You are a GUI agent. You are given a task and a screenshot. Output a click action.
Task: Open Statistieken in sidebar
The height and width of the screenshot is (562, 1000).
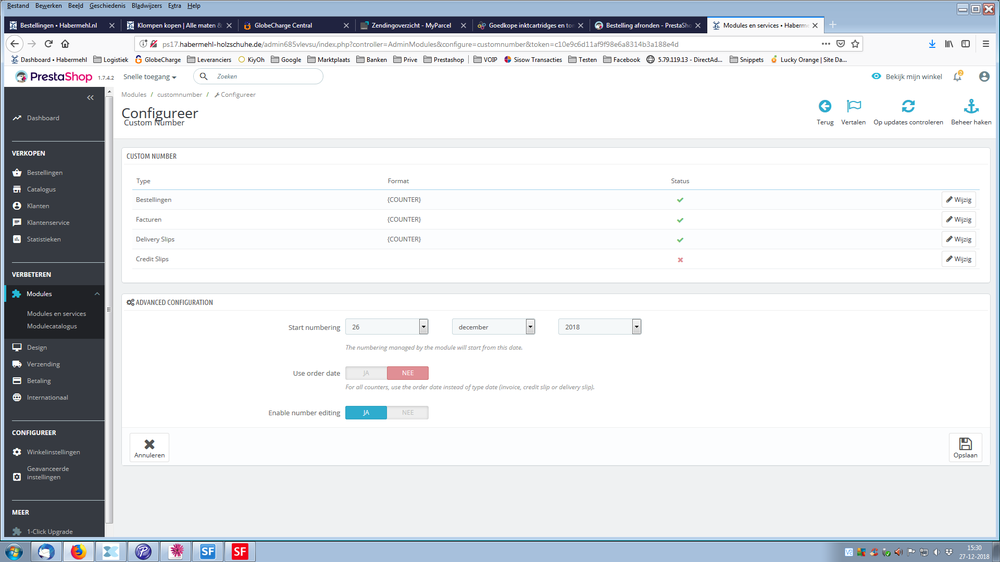click(x=43, y=239)
